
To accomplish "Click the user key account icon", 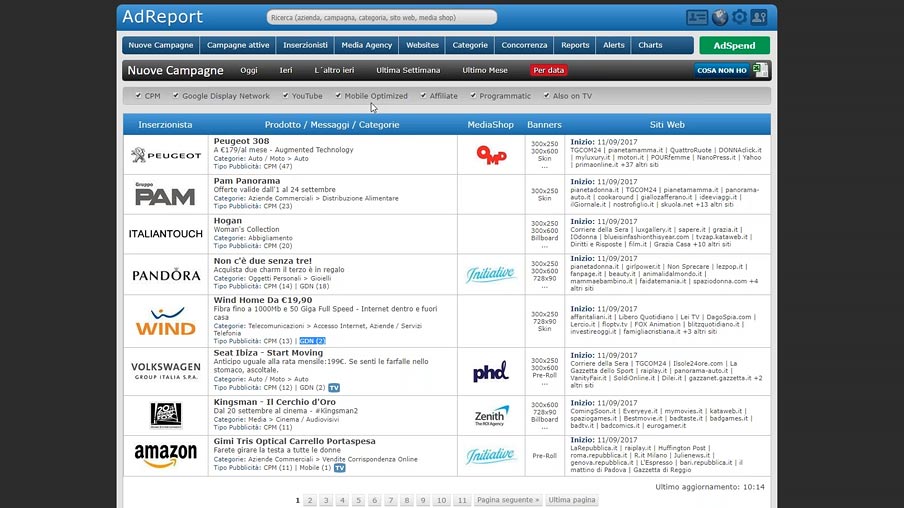I will (759, 17).
